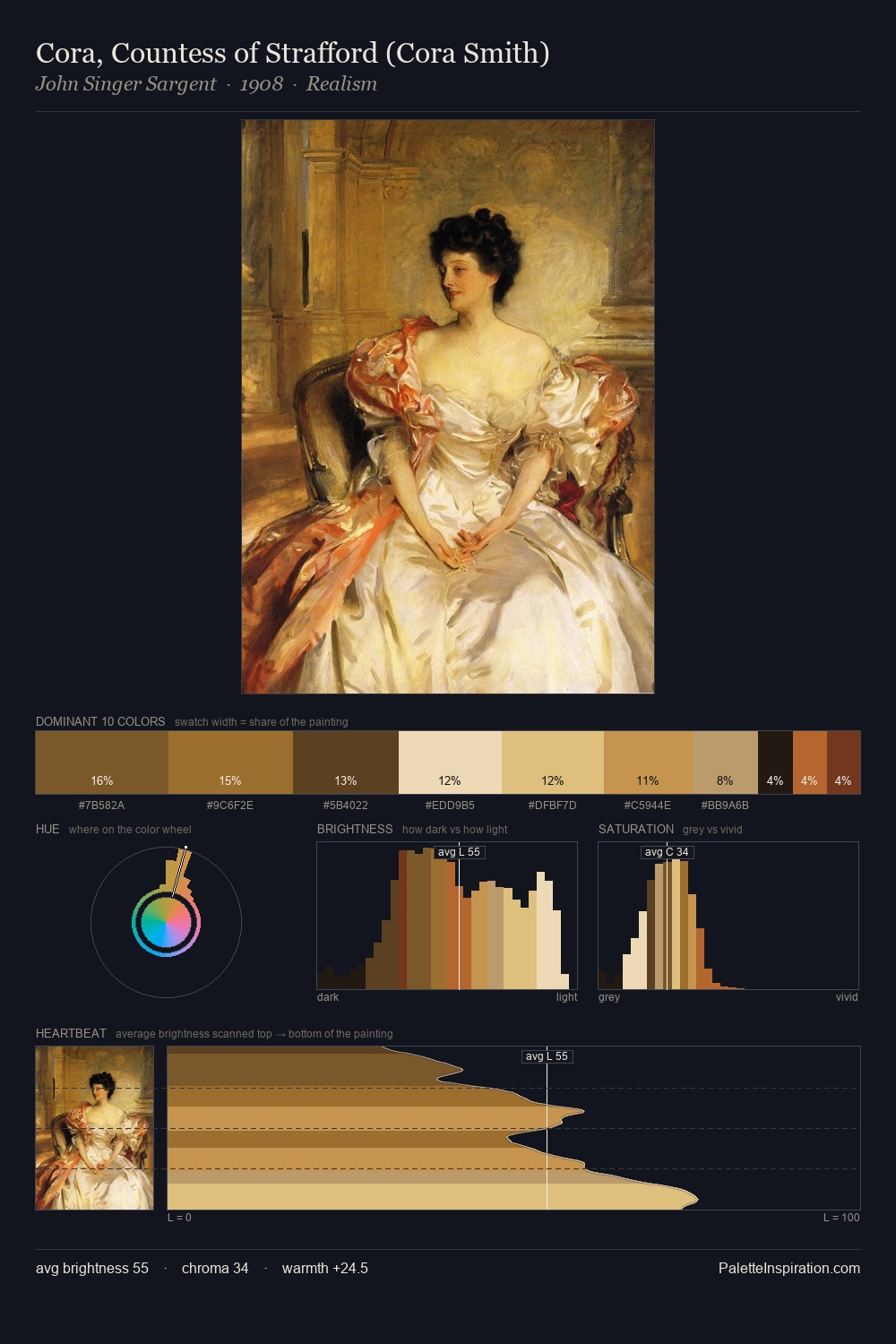Click the 'BRIGHTNESS' section heading
The width and height of the screenshot is (896, 1344).
(355, 829)
